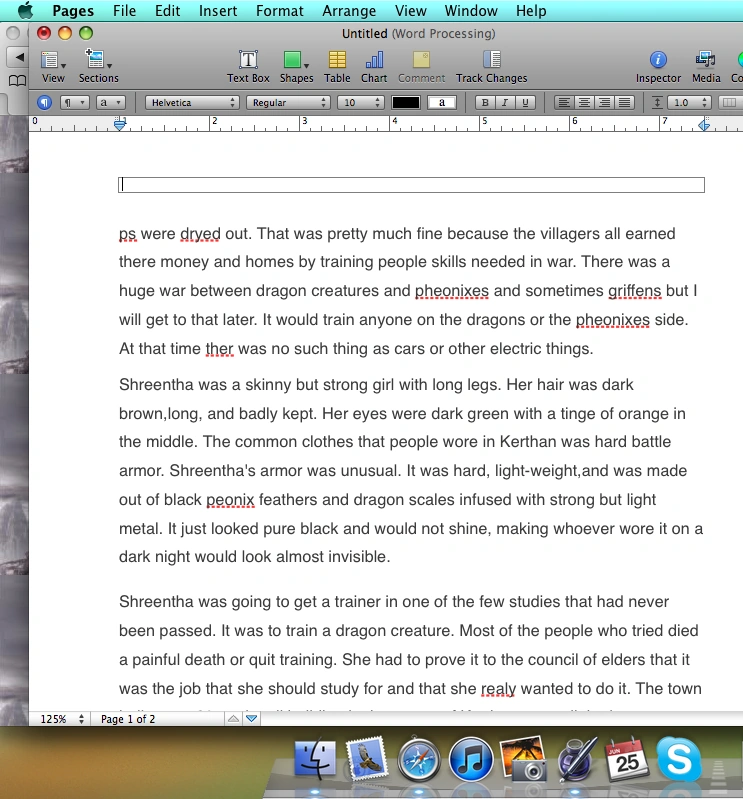The height and width of the screenshot is (799, 743).
Task: Open the View toolbar button
Action: pyautogui.click(x=53, y=66)
